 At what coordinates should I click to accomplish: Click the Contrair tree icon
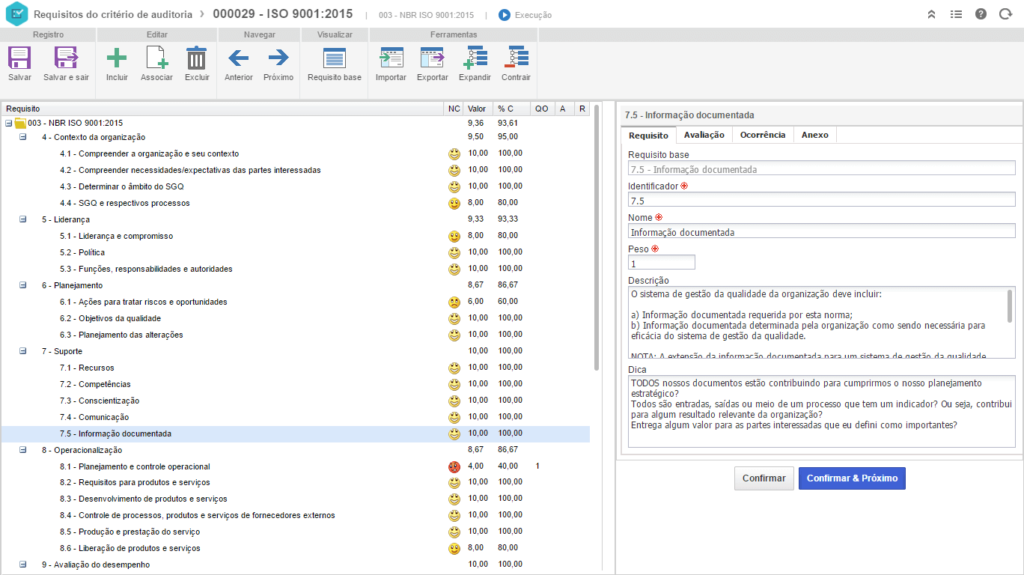(x=516, y=58)
